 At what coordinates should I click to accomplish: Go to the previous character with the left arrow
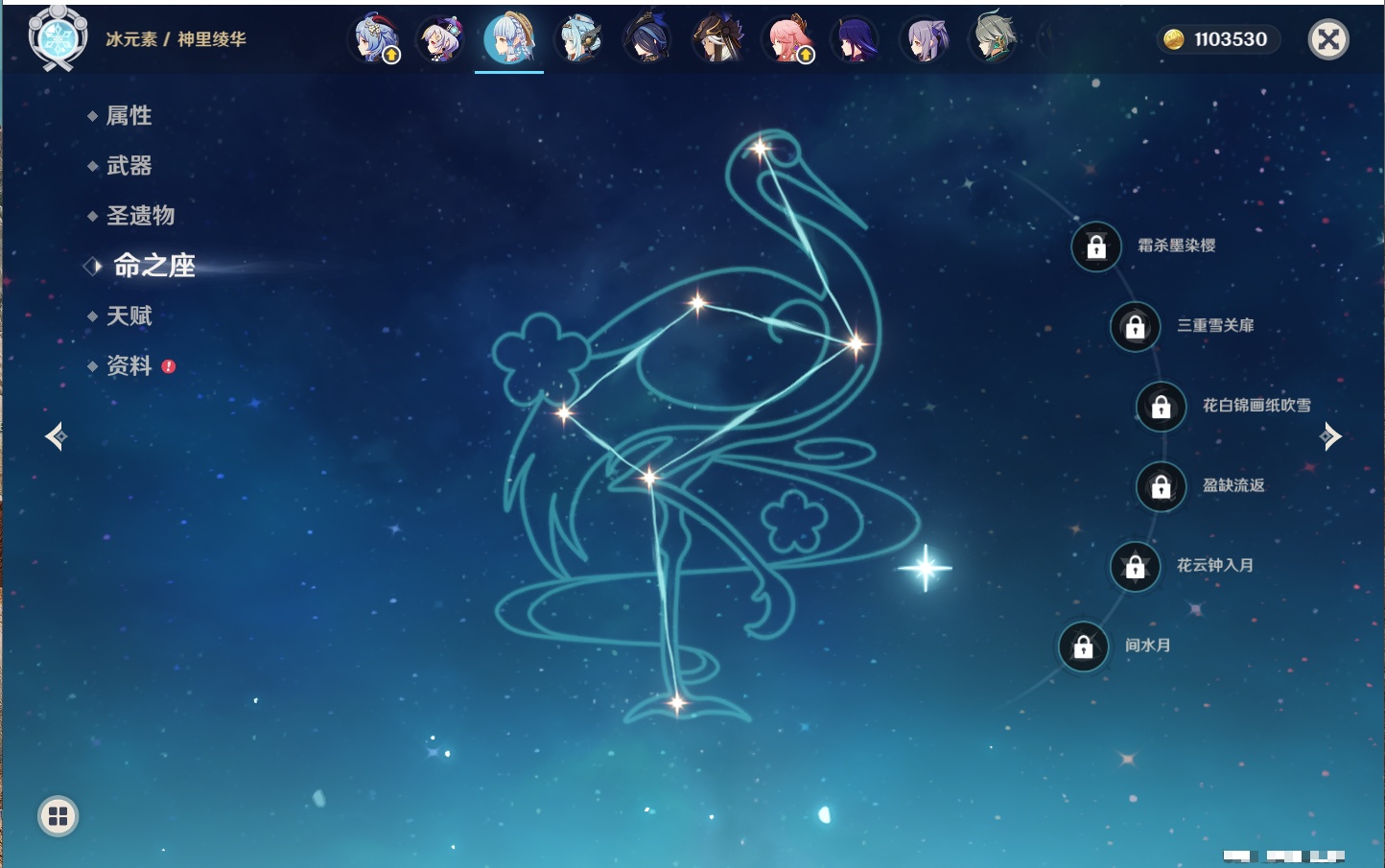[56, 436]
